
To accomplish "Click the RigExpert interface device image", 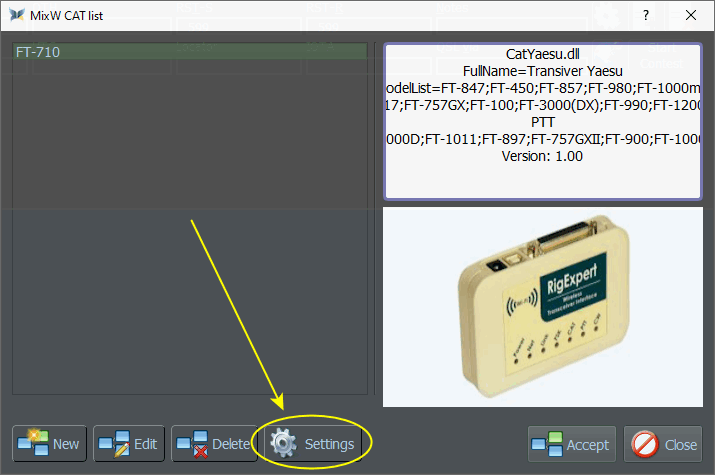I will (x=543, y=306).
